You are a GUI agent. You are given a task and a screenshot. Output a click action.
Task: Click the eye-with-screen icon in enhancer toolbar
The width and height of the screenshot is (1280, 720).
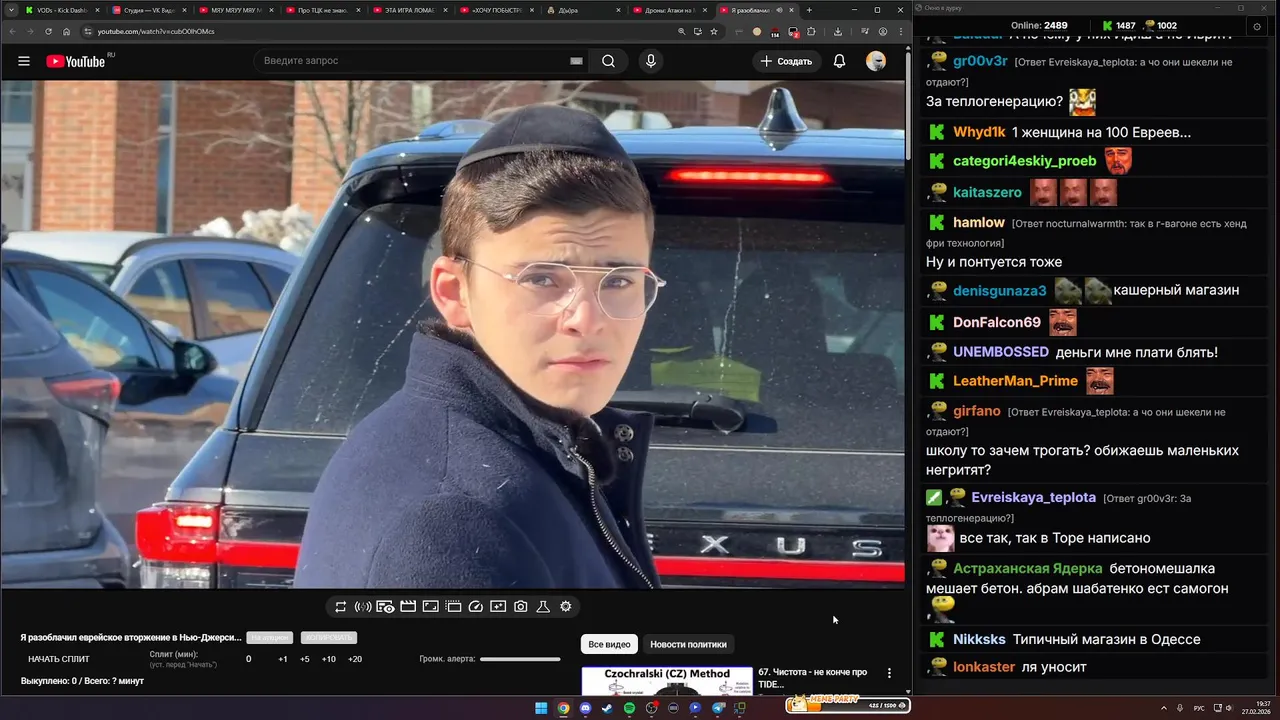coord(385,606)
